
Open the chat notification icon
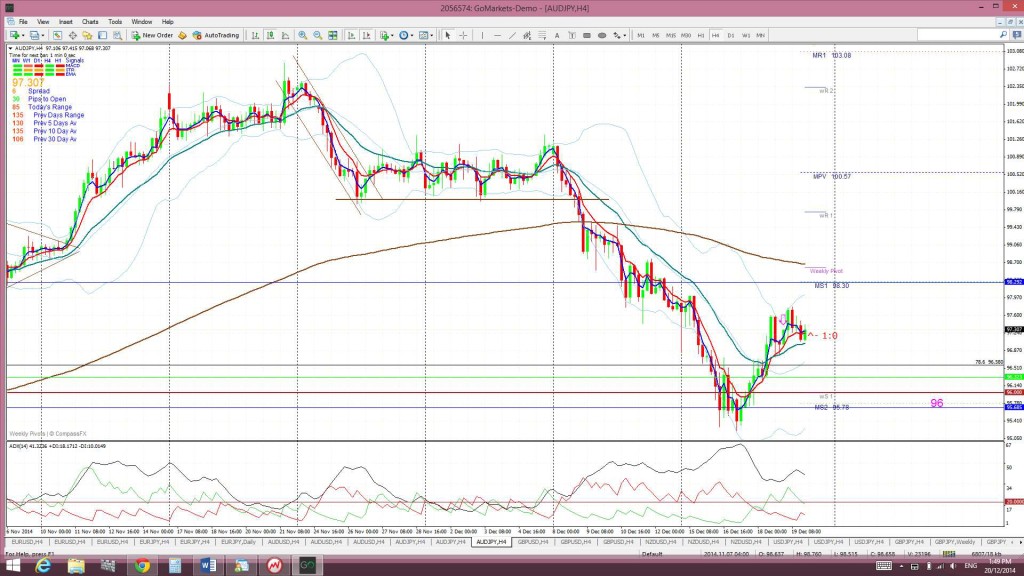tap(1017, 35)
